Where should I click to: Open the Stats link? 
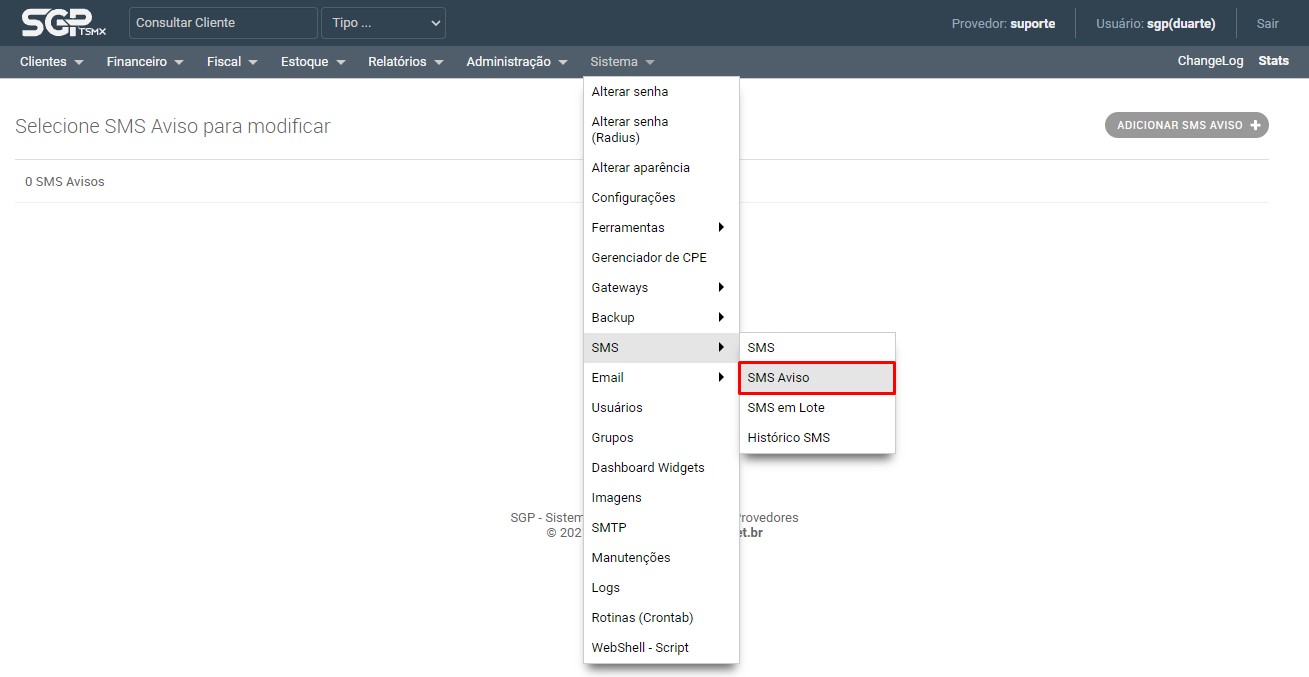(x=1273, y=61)
